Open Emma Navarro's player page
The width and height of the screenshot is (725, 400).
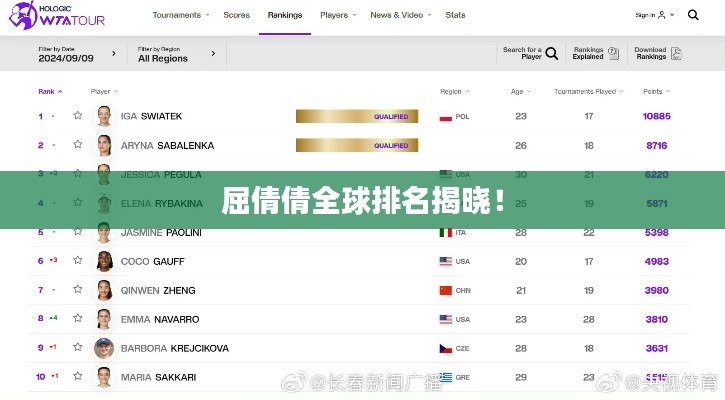coord(160,320)
